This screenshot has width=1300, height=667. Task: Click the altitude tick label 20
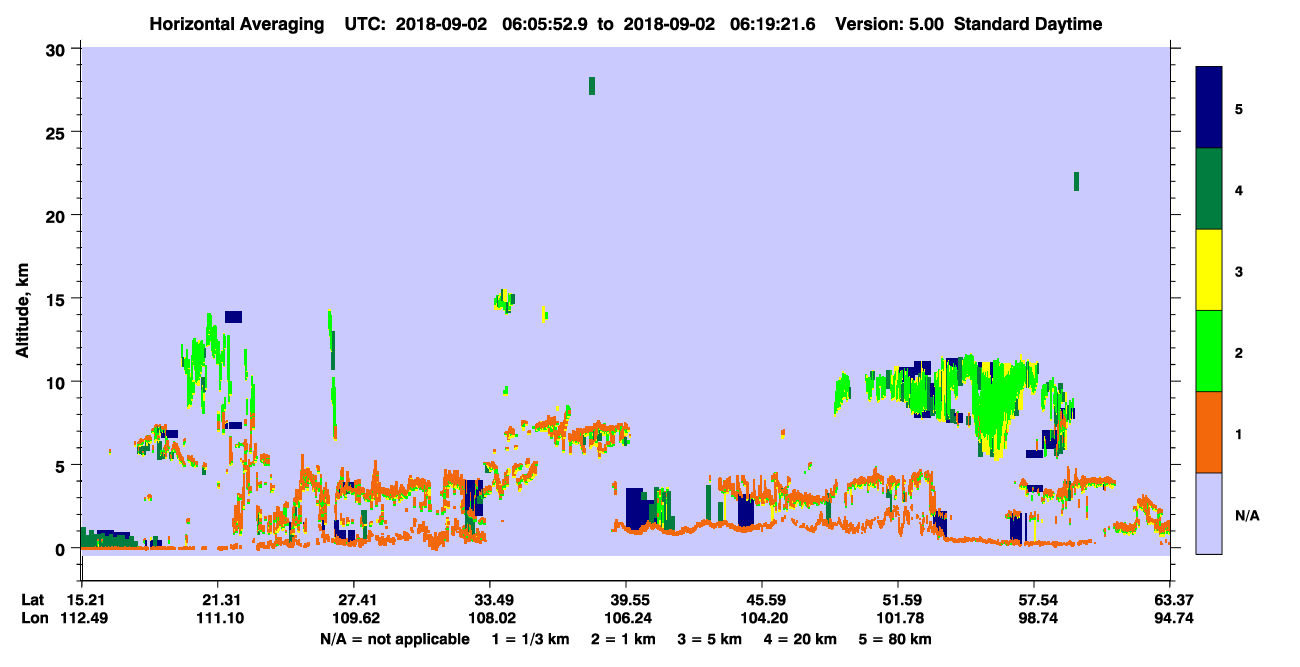pos(58,215)
